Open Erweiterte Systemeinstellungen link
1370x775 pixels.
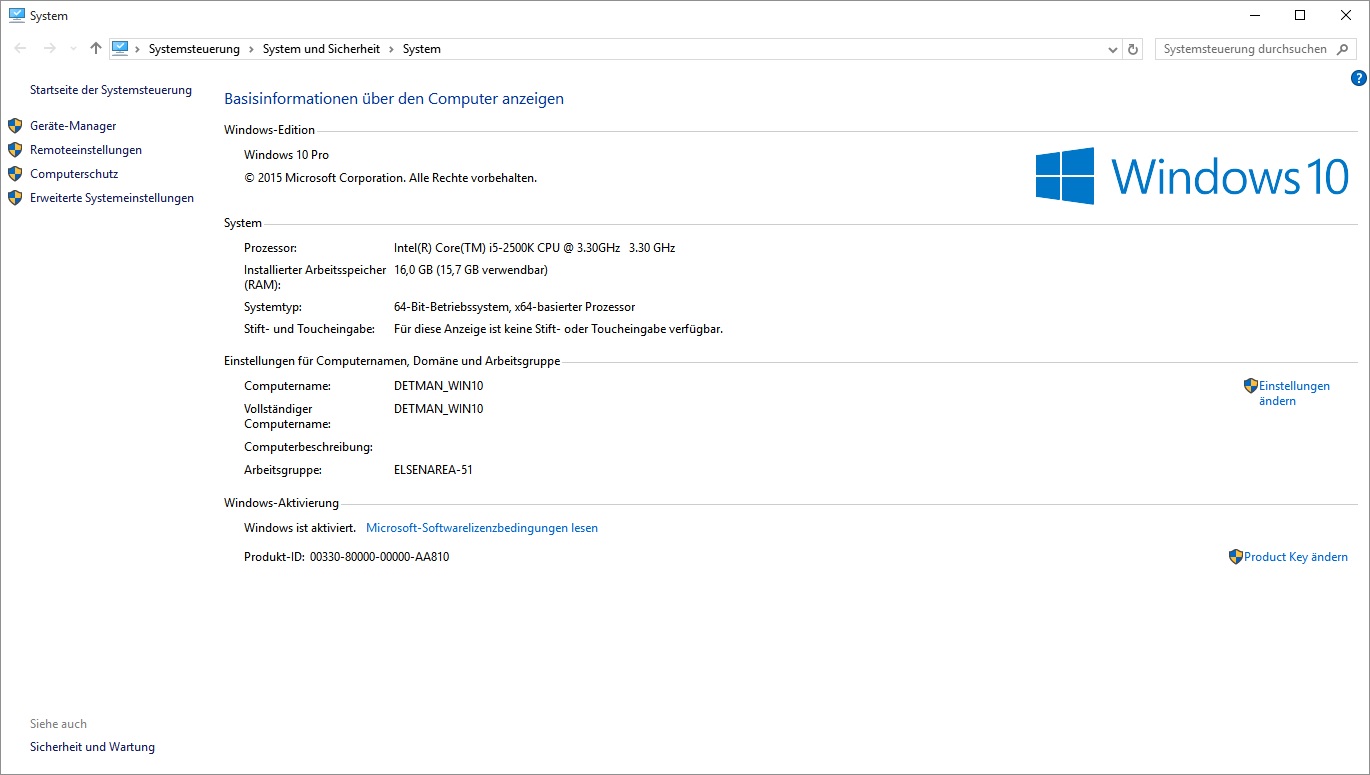pos(112,198)
